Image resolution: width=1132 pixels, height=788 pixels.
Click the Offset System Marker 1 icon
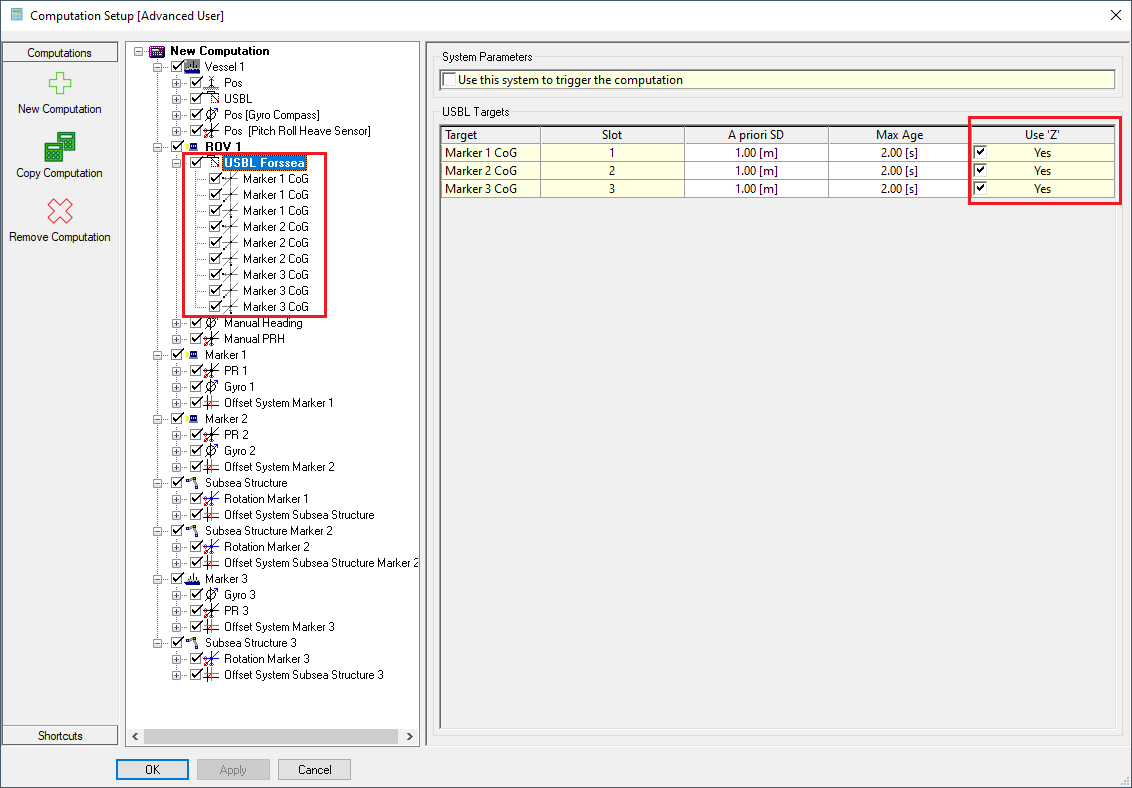211,403
